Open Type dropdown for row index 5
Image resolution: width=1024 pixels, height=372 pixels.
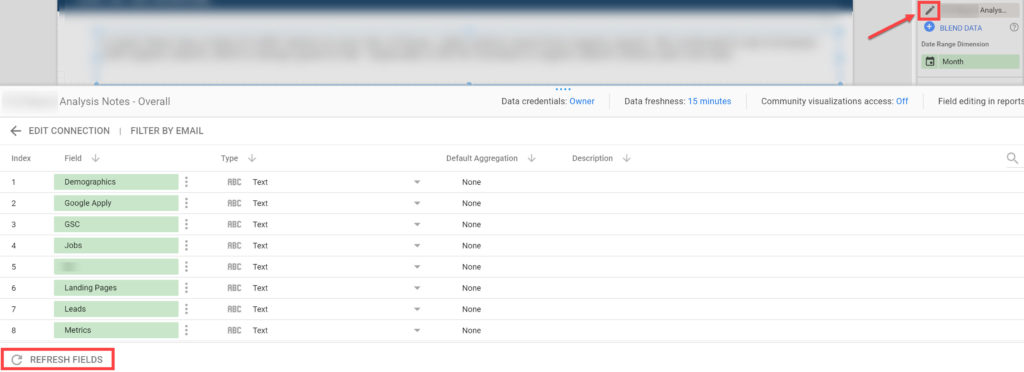click(417, 267)
